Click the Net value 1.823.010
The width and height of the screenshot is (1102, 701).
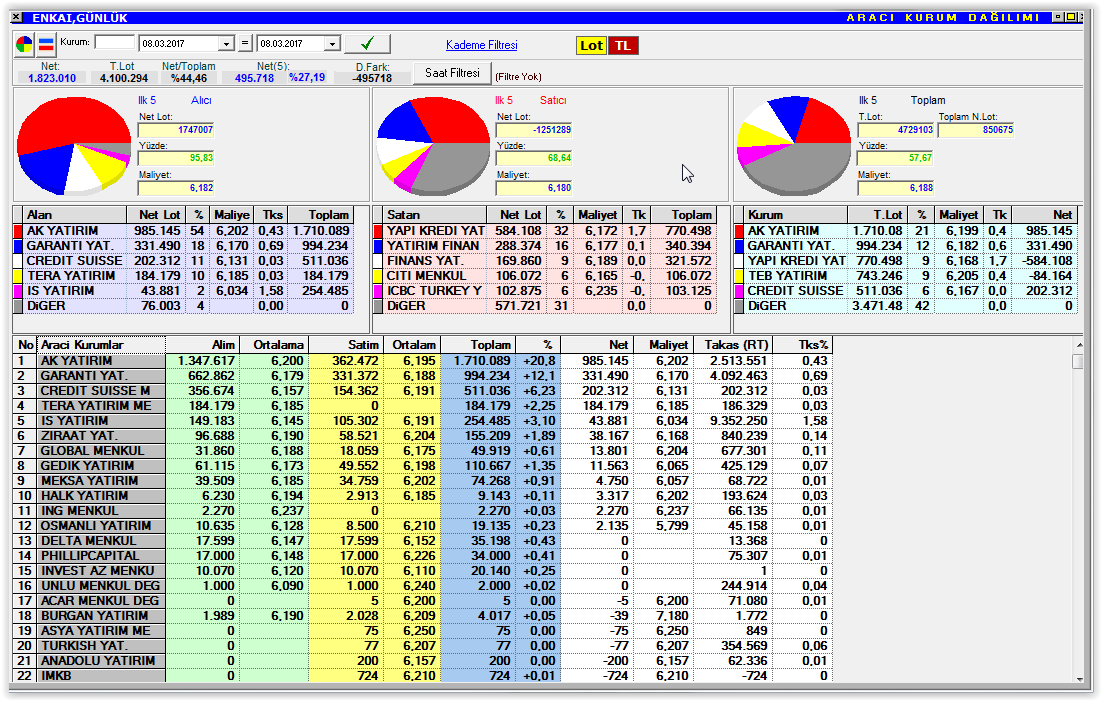tap(51, 78)
